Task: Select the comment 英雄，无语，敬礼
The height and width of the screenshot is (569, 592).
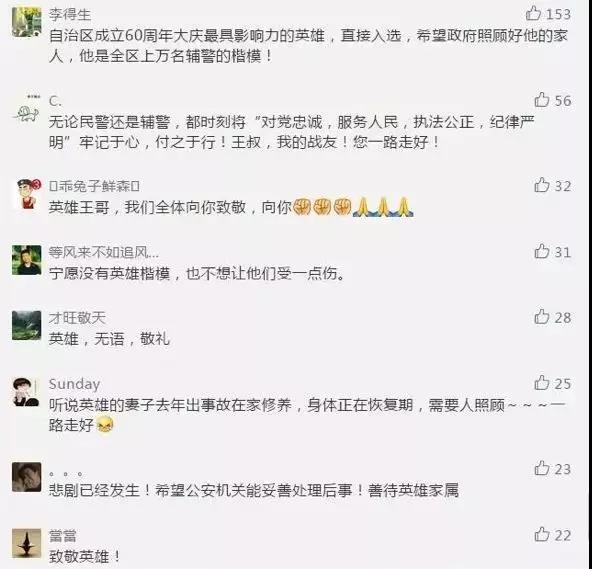Action: pyautogui.click(x=109, y=339)
